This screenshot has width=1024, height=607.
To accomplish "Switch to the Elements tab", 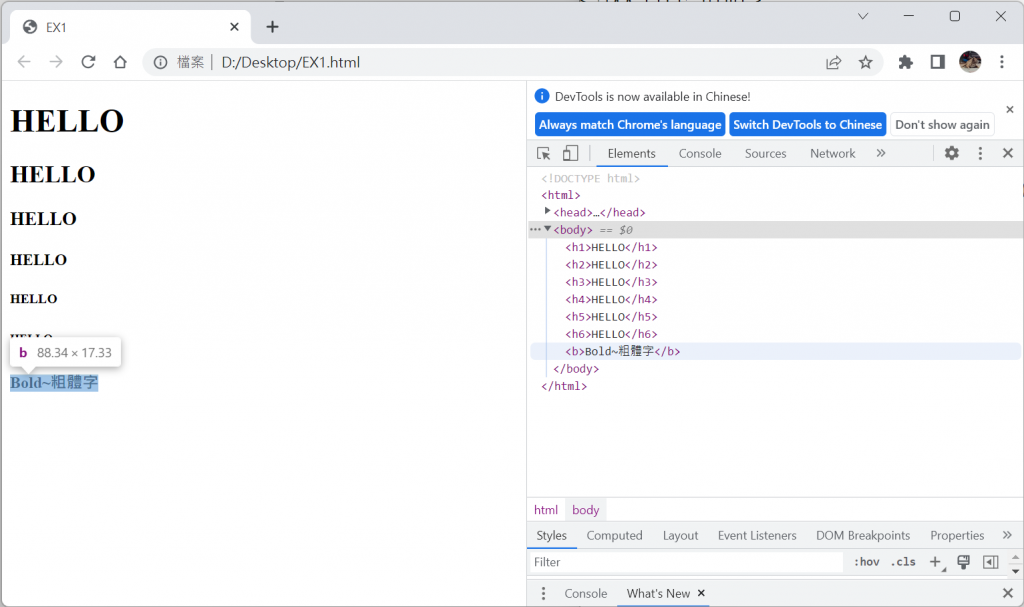I will click(x=632, y=154).
